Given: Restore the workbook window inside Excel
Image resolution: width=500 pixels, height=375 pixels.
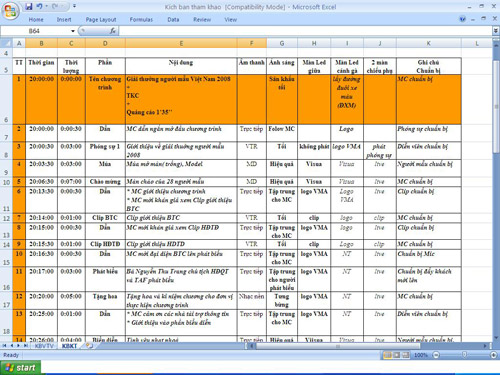Looking at the screenshot, I should coord(484,19).
